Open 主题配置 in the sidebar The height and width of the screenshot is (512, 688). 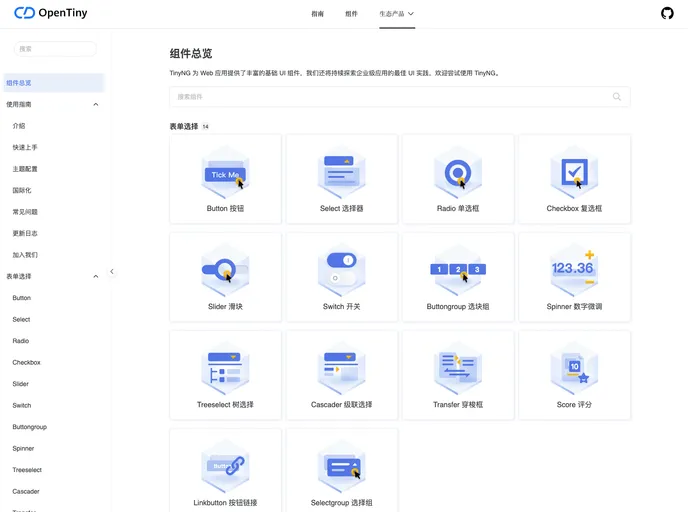pos(25,169)
